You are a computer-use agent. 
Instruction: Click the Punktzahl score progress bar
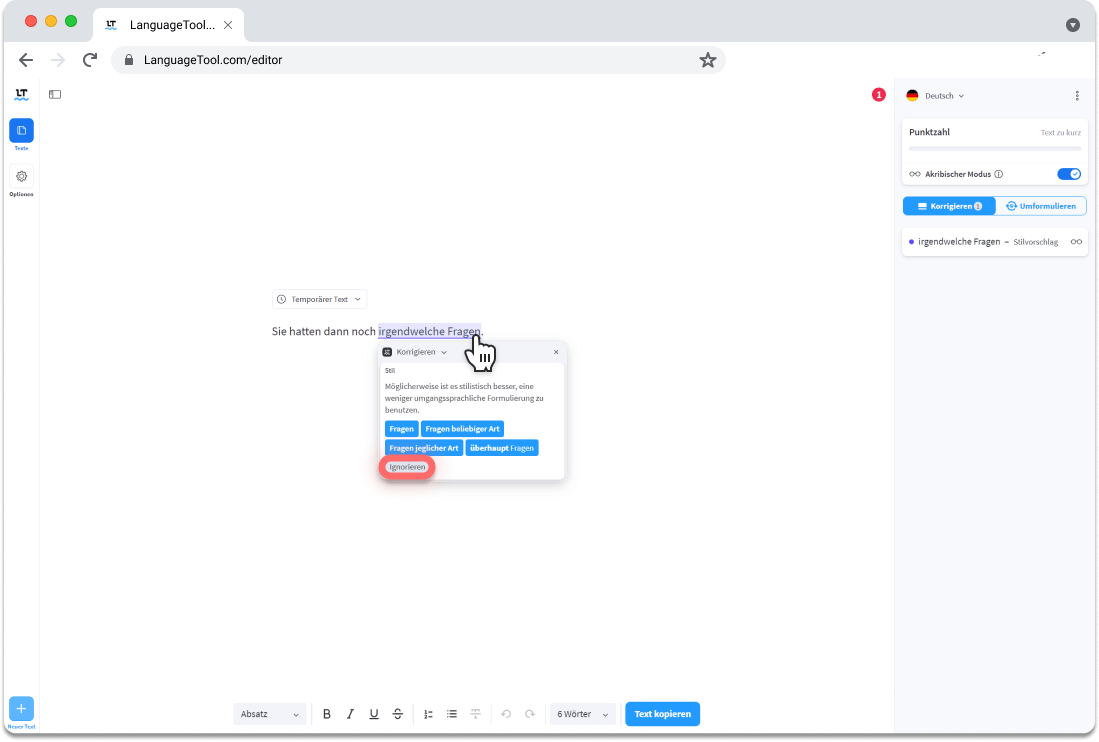pyautogui.click(x=995, y=149)
